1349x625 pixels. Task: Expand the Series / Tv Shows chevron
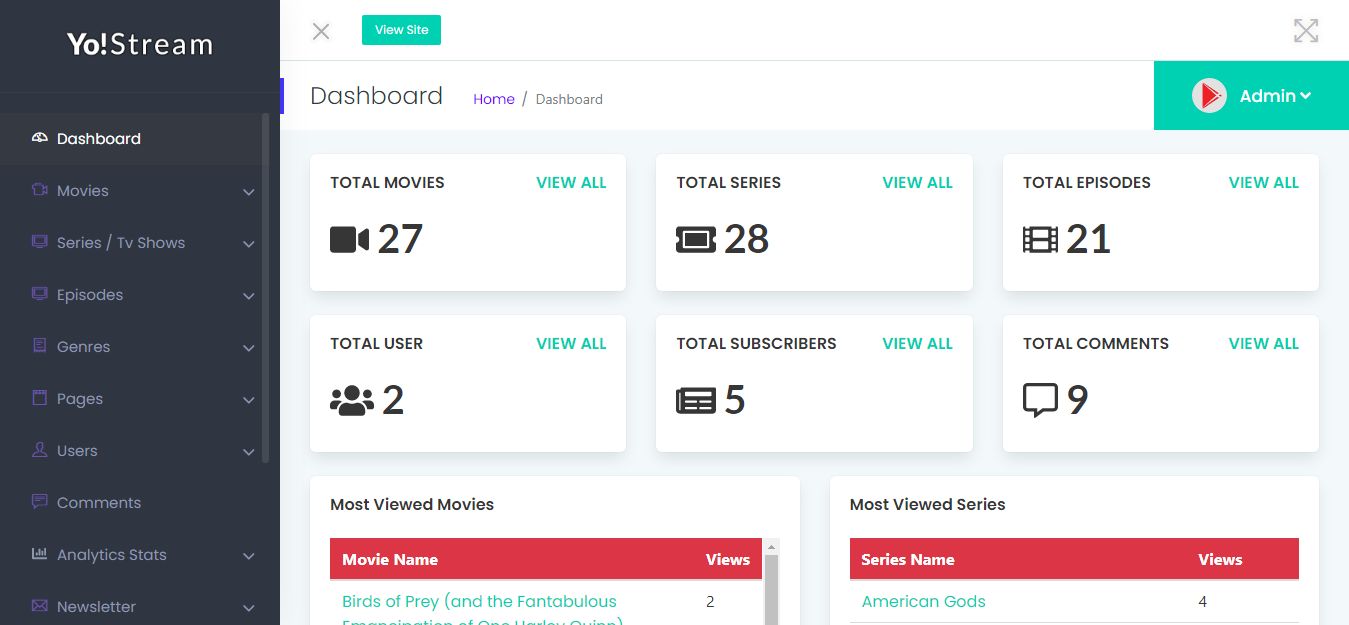249,244
